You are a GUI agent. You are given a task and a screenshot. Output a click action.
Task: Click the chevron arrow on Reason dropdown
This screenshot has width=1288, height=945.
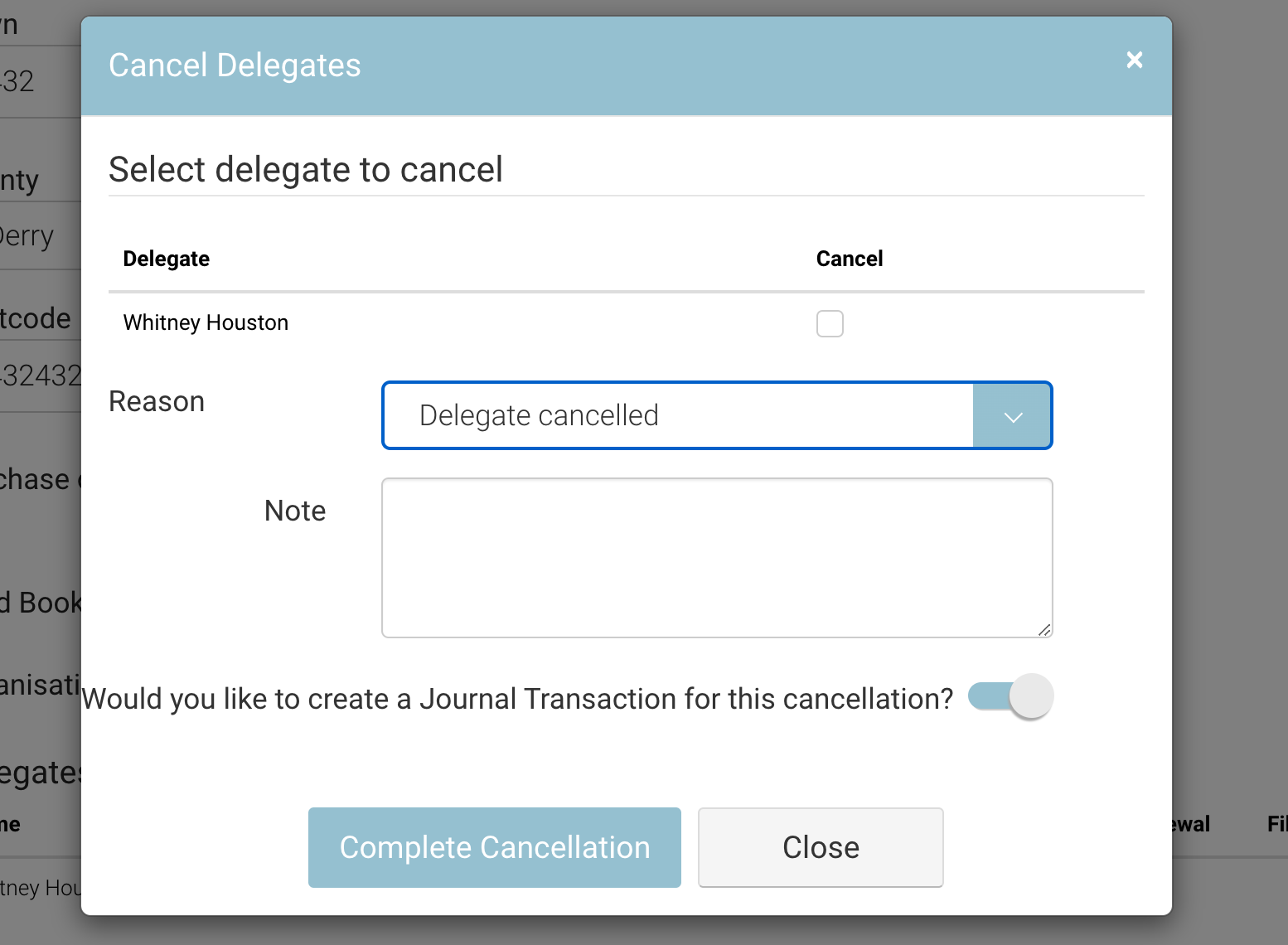pyautogui.click(x=1013, y=416)
